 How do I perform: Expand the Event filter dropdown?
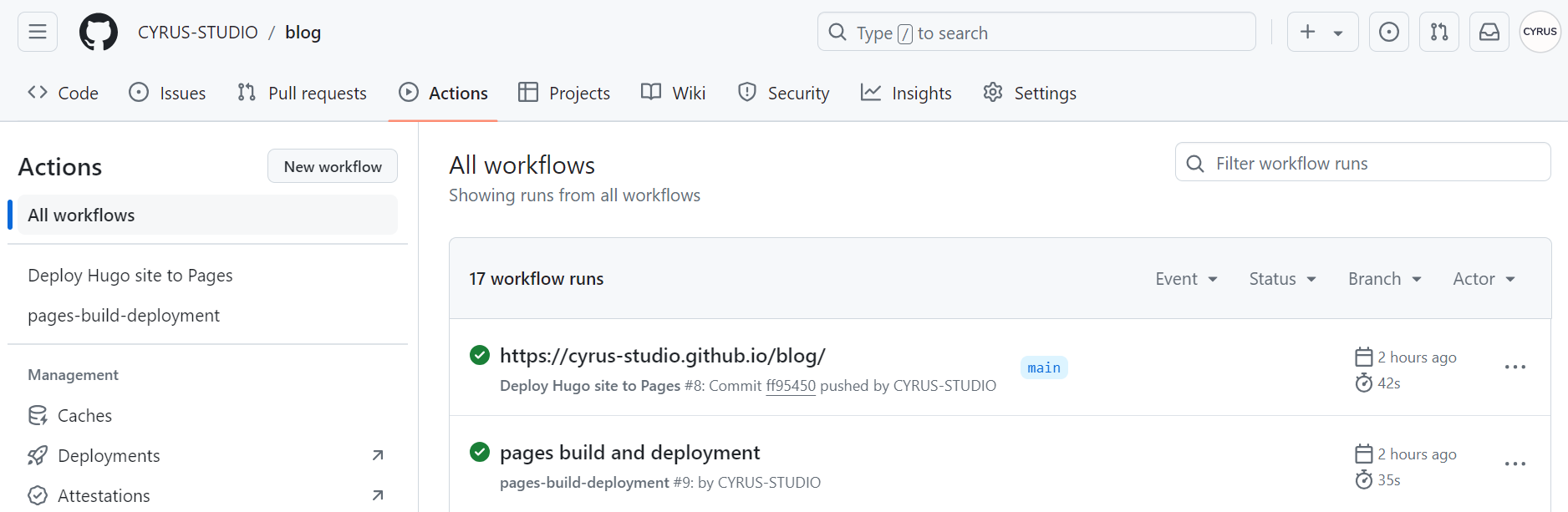pyautogui.click(x=1186, y=279)
